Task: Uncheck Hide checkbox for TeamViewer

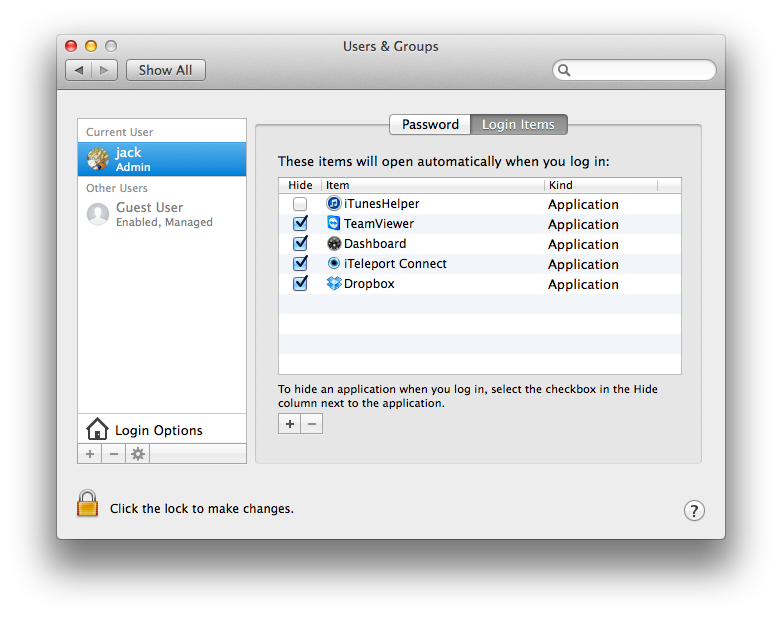Action: click(x=300, y=223)
